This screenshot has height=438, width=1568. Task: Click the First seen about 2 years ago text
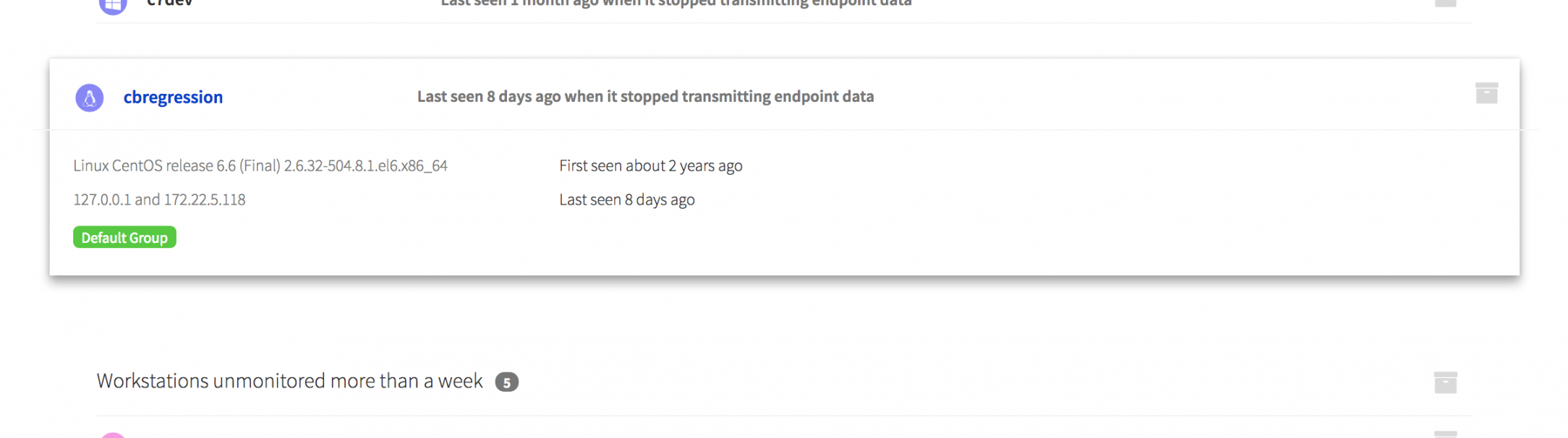(x=650, y=166)
